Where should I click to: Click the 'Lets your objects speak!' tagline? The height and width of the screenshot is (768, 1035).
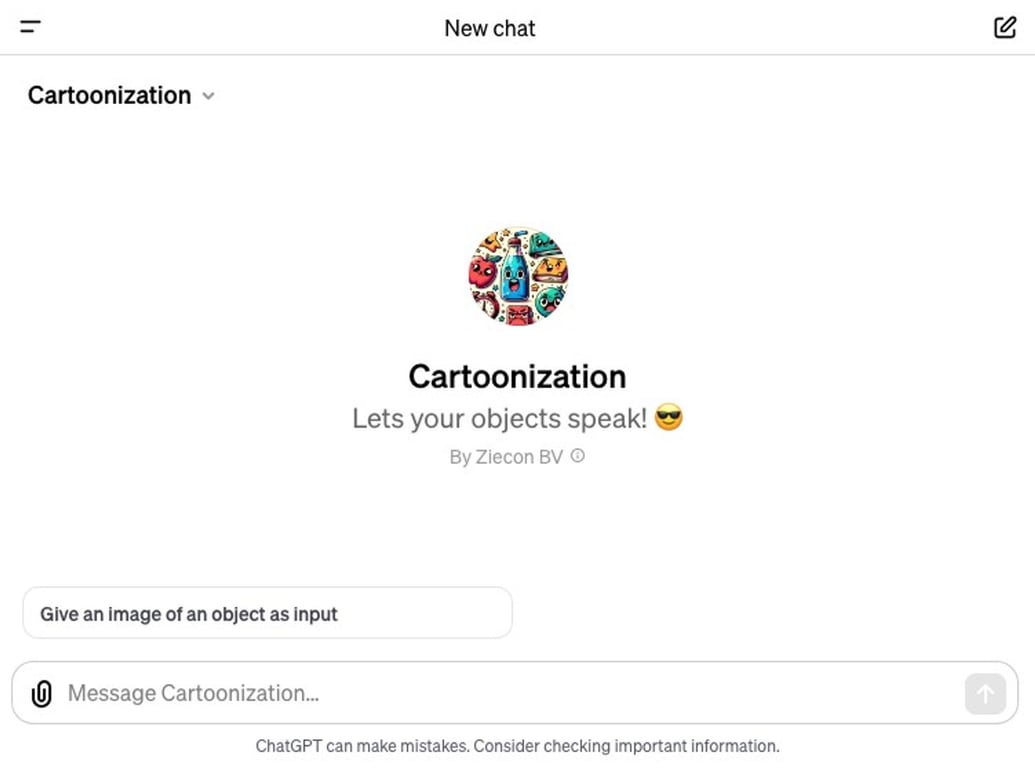pyautogui.click(x=498, y=418)
